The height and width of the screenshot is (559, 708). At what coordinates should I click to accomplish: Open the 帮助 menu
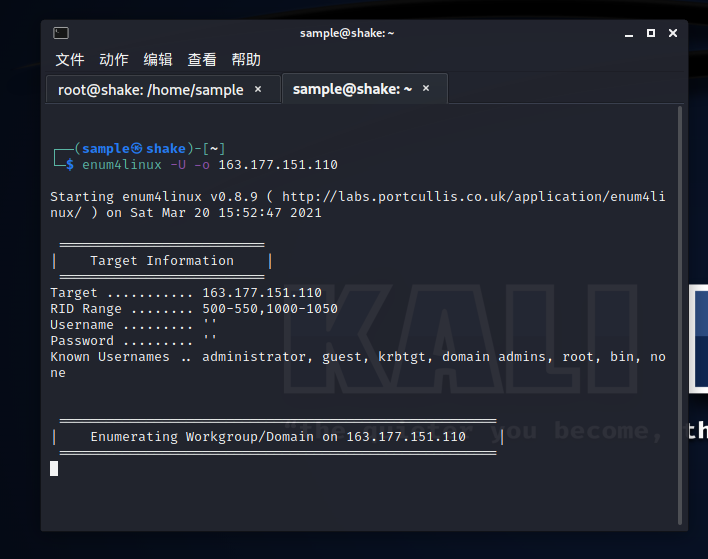246,60
